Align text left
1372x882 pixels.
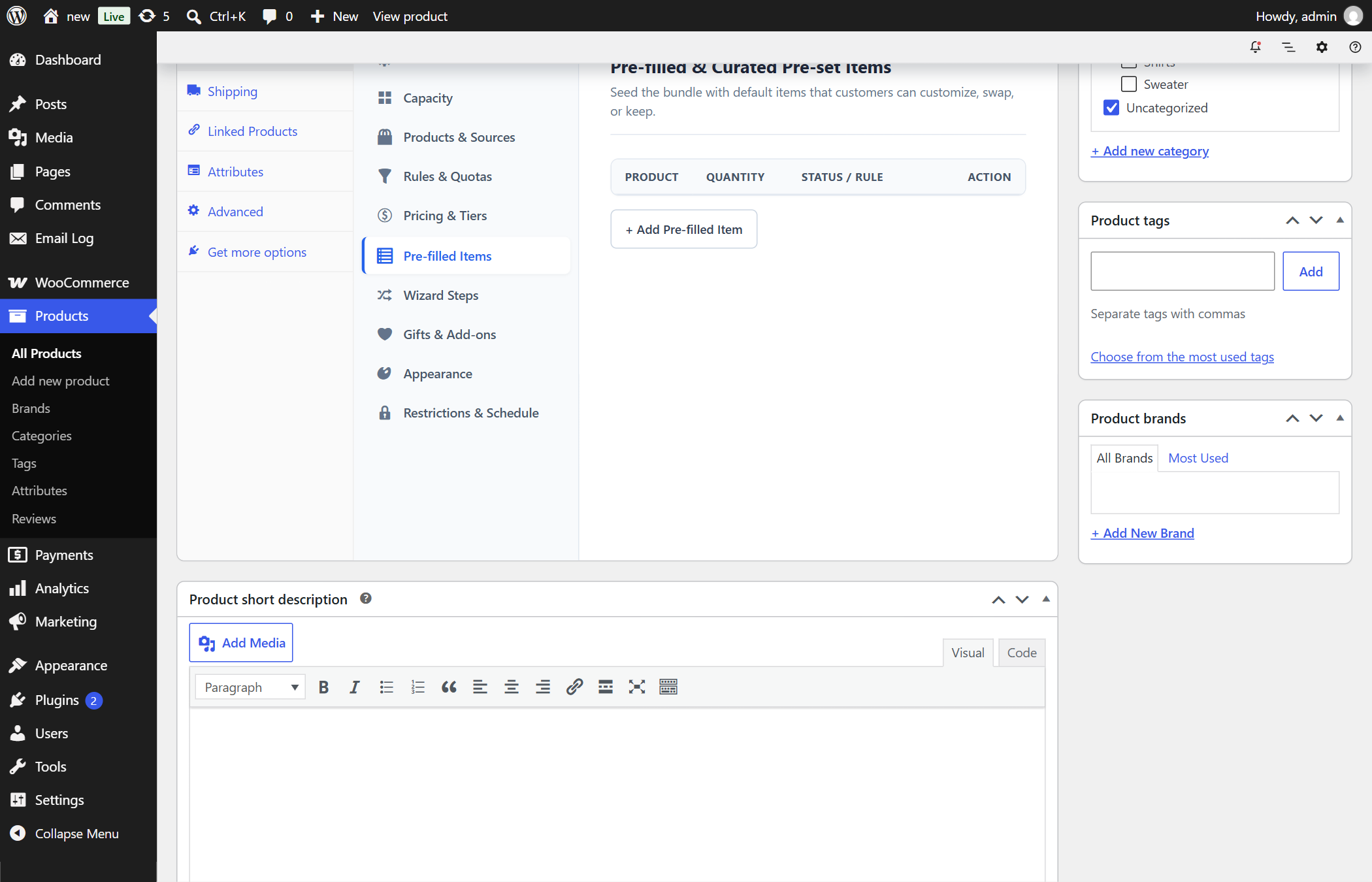[480, 687]
